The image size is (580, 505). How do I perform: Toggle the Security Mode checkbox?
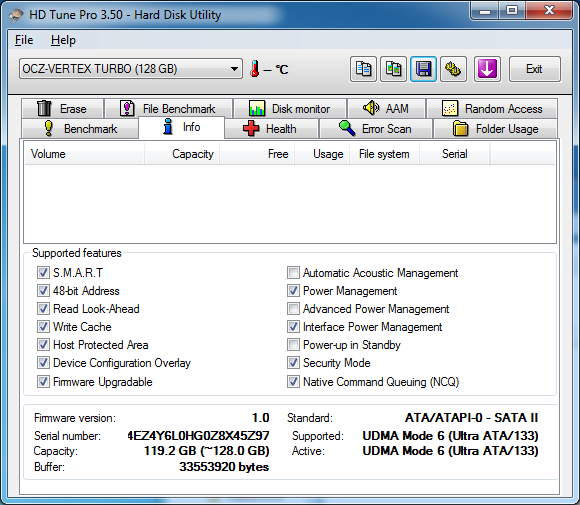point(293,363)
